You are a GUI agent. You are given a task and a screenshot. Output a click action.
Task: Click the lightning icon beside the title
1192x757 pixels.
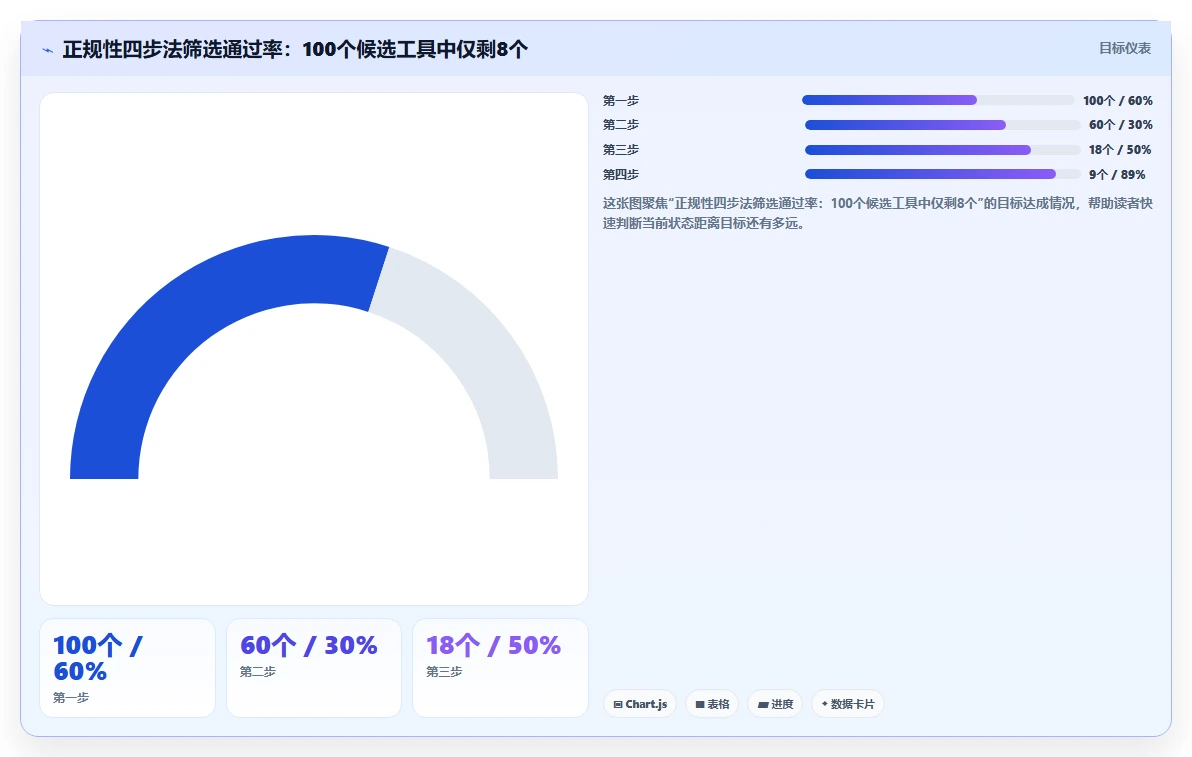[48, 50]
